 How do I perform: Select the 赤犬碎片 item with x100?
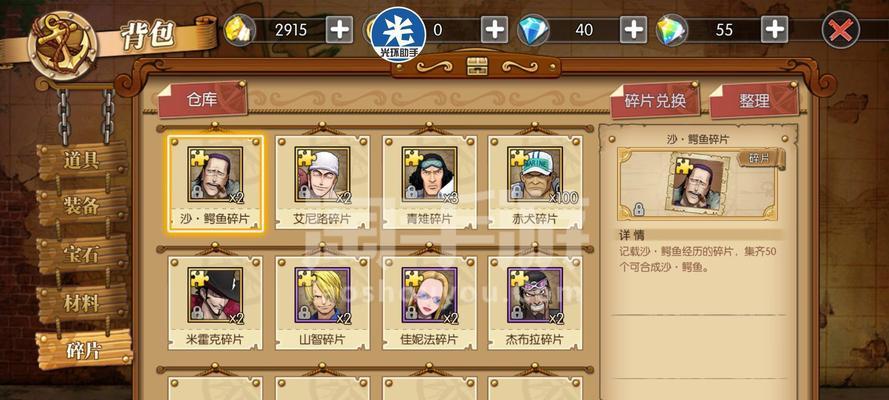pos(535,182)
